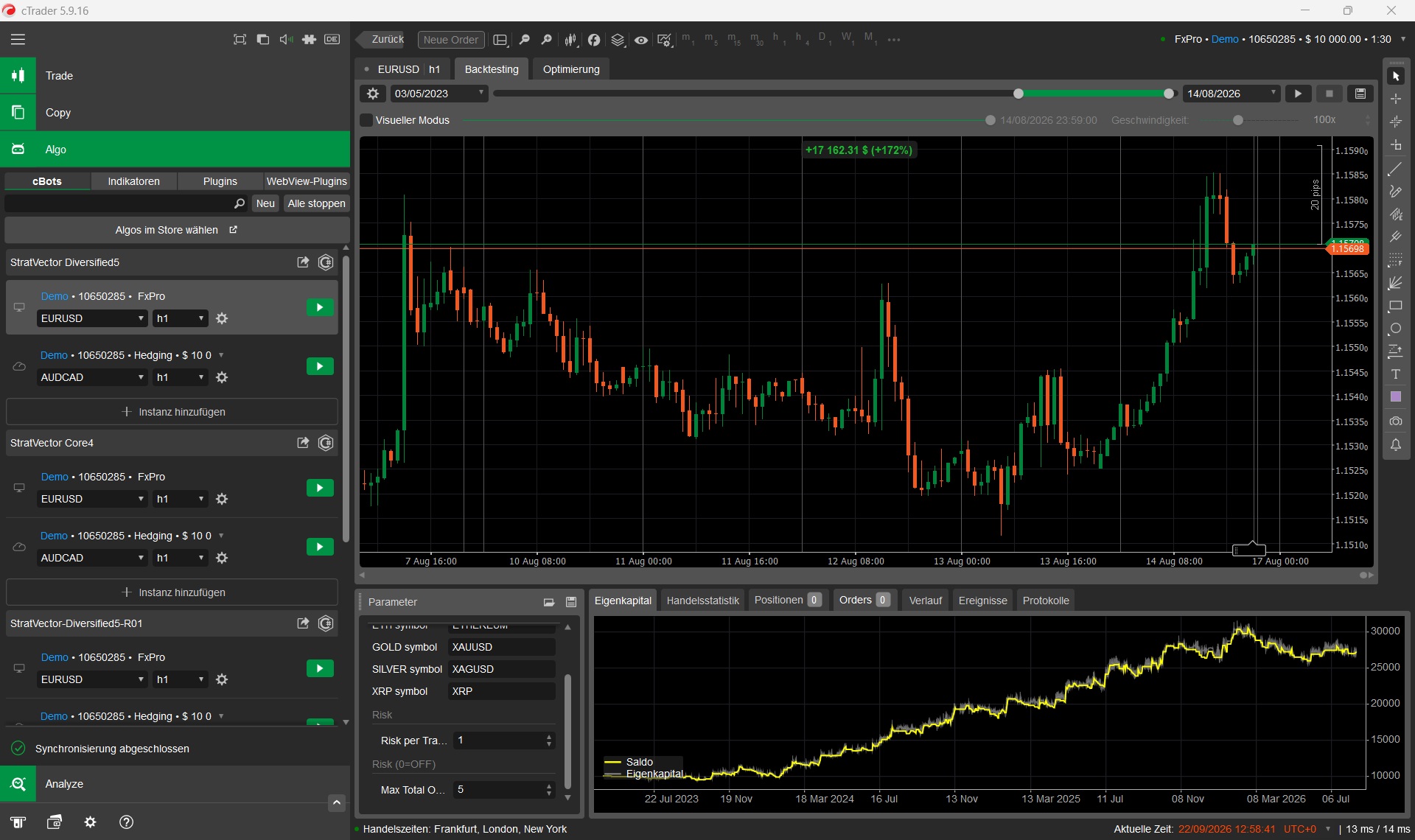Save Parameter set icon
The width and height of the screenshot is (1415, 840).
click(x=571, y=602)
